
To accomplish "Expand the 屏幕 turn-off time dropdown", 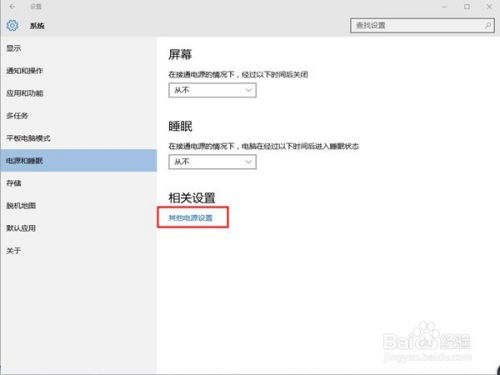I will (212, 90).
